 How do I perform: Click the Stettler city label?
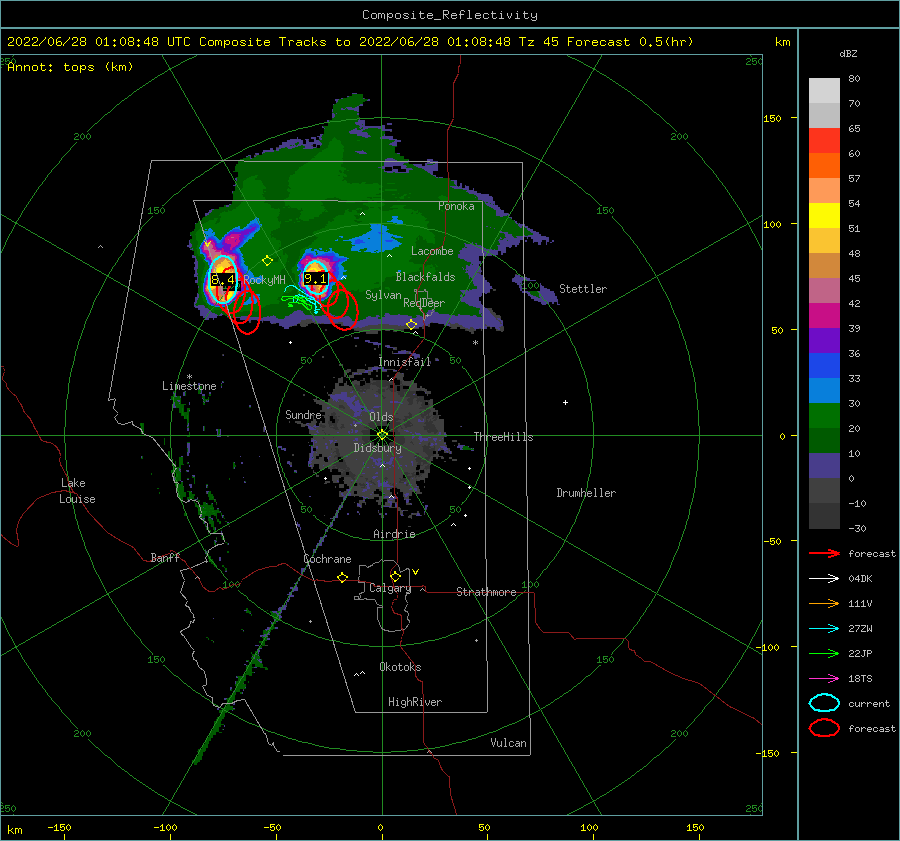(583, 289)
